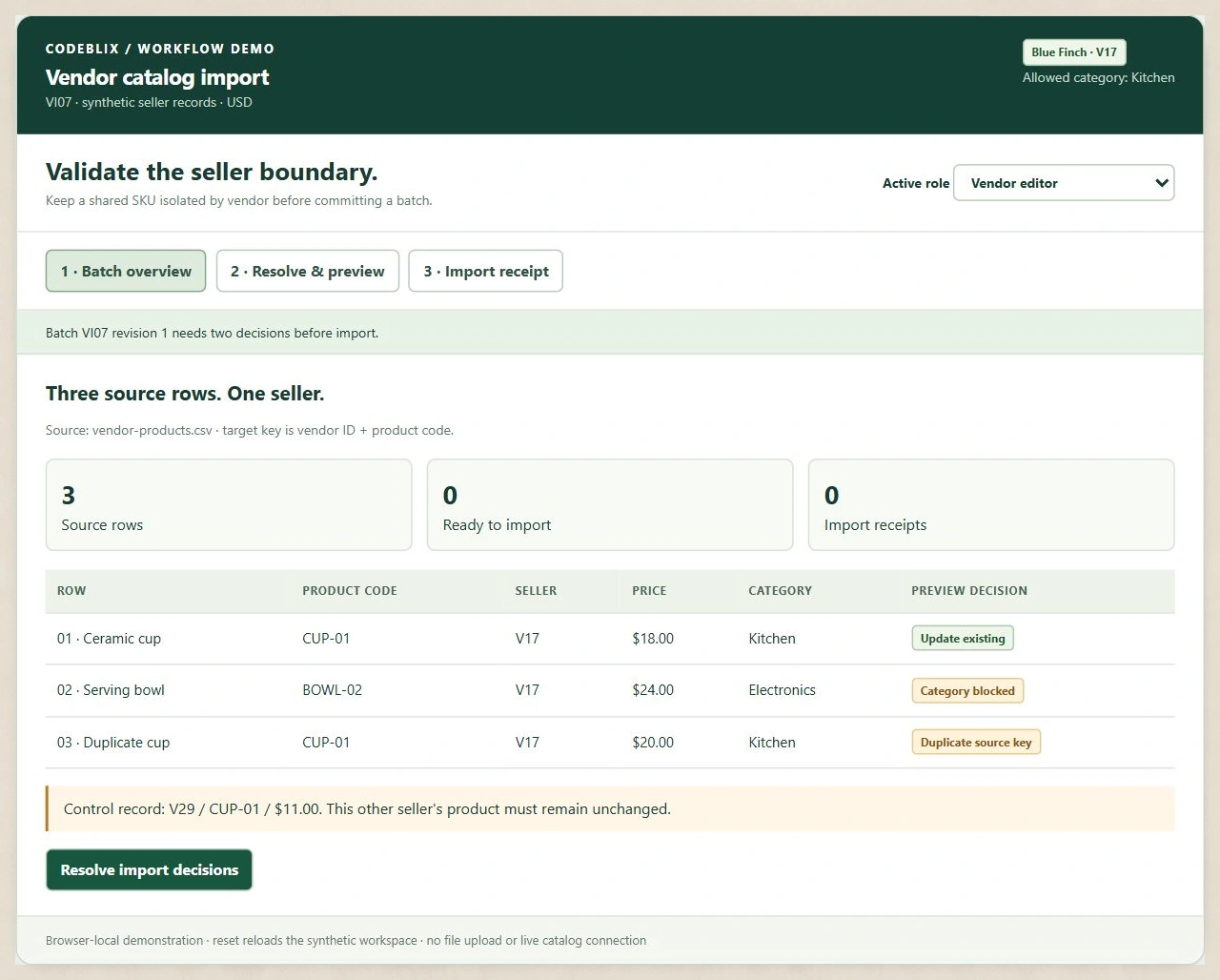The height and width of the screenshot is (980, 1220).
Task: Click row 03 · Duplicate cup
Action: point(610,742)
